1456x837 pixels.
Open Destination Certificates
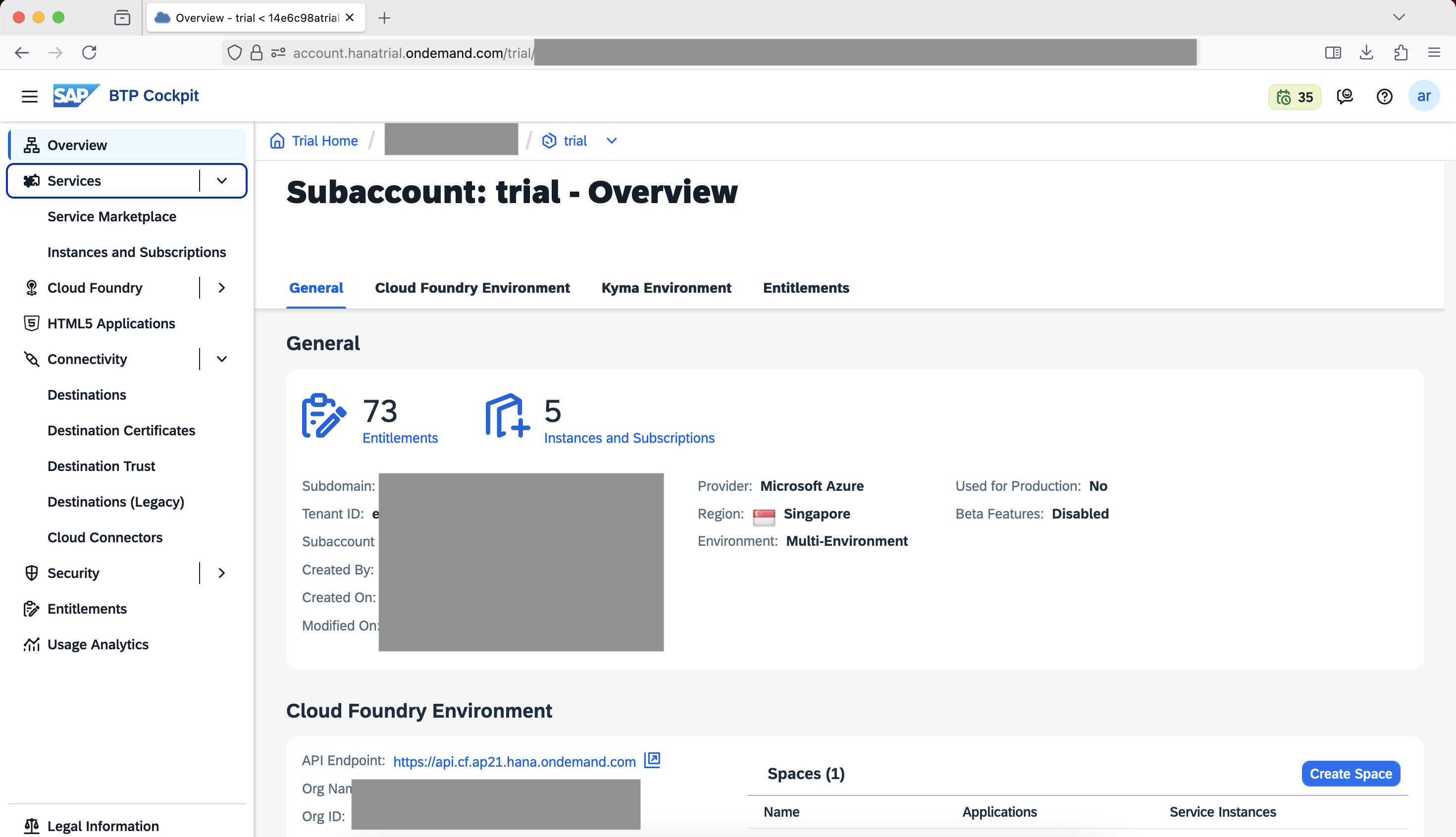121,430
